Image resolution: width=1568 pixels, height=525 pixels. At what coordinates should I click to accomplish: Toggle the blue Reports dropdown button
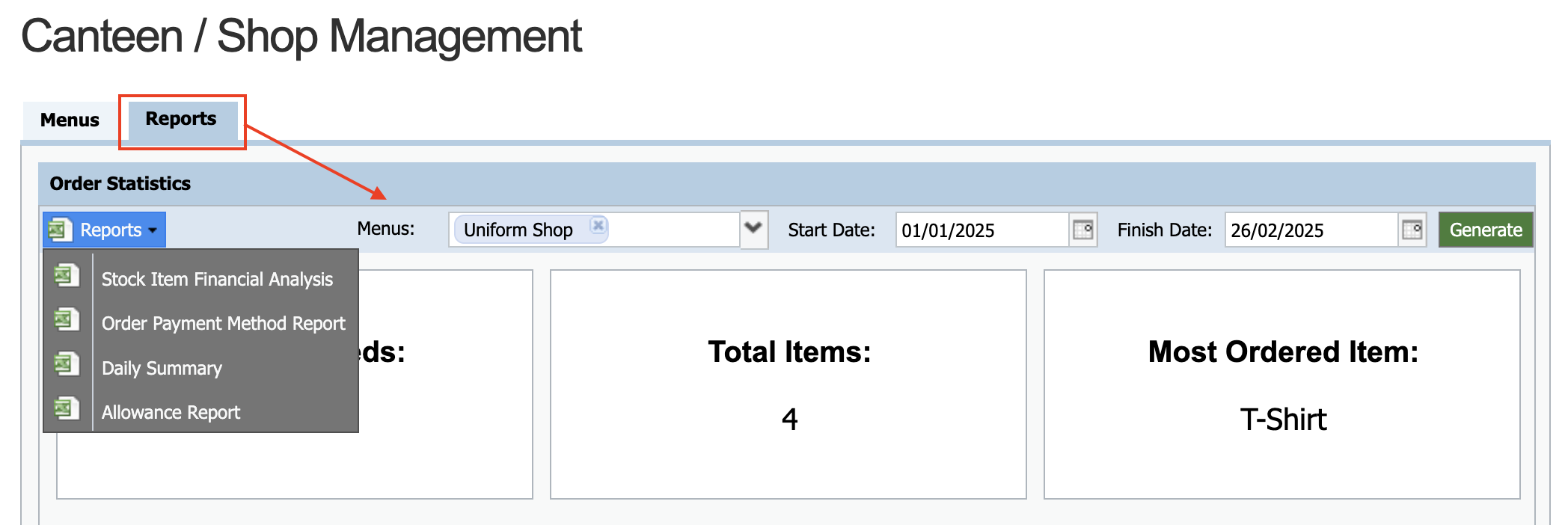pyautogui.click(x=112, y=230)
